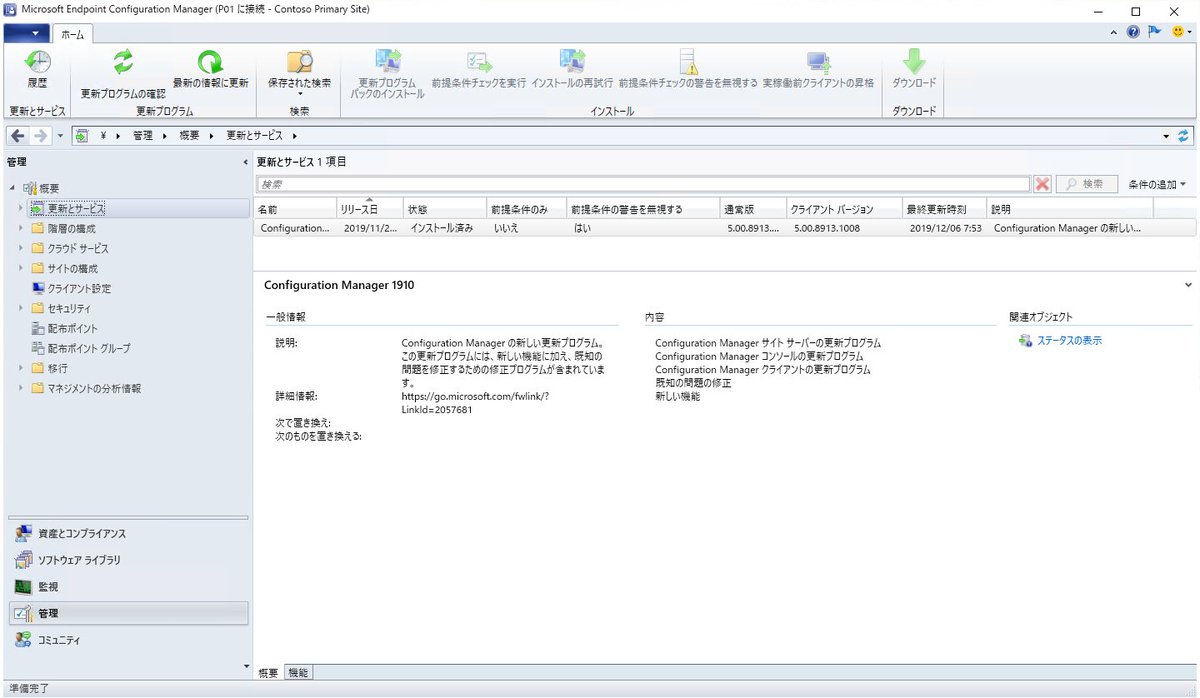Screen dimensions: 1200x698
Task: Expand 移行 folder
Action: pos(20,368)
